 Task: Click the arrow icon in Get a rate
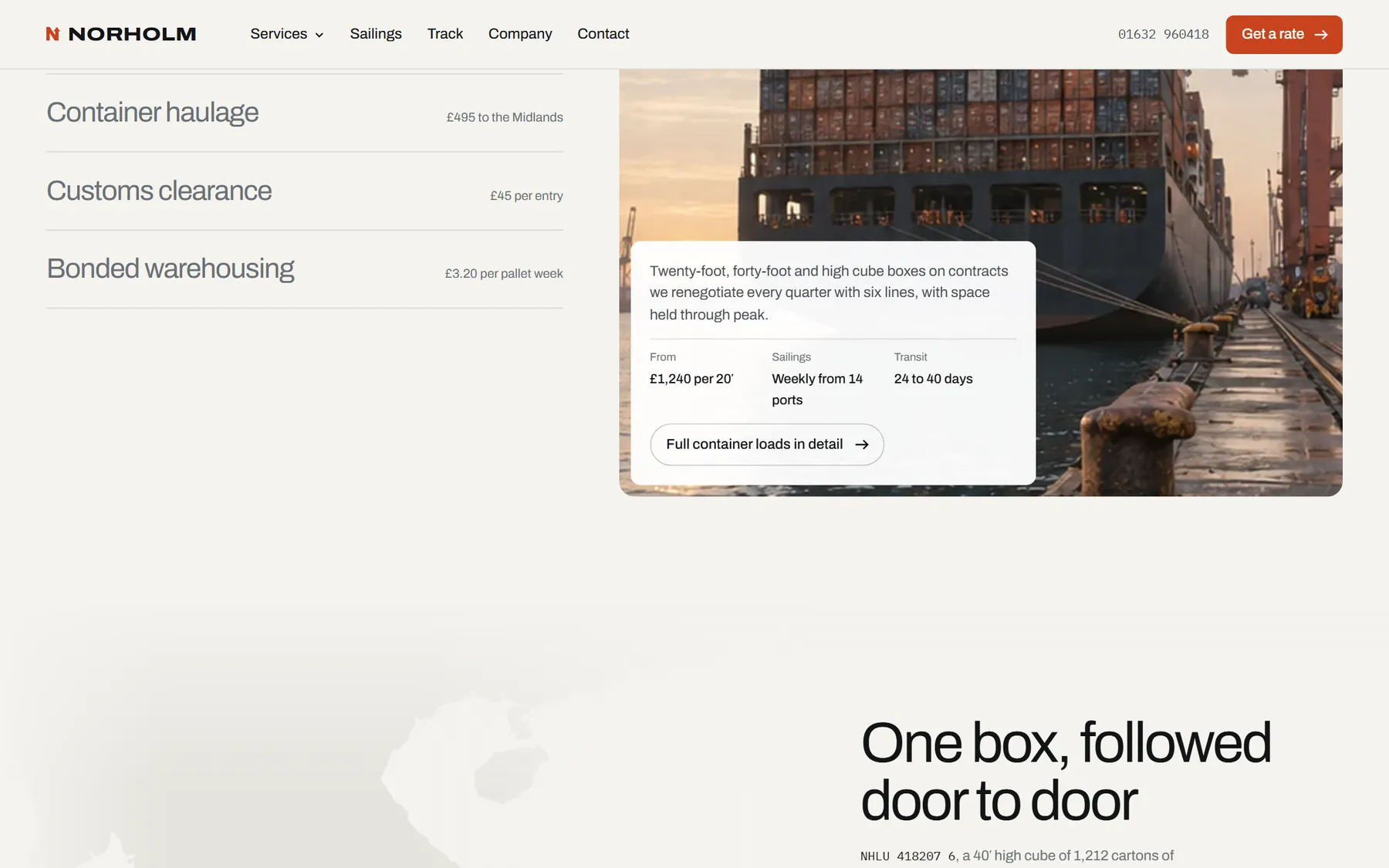[x=1321, y=35]
